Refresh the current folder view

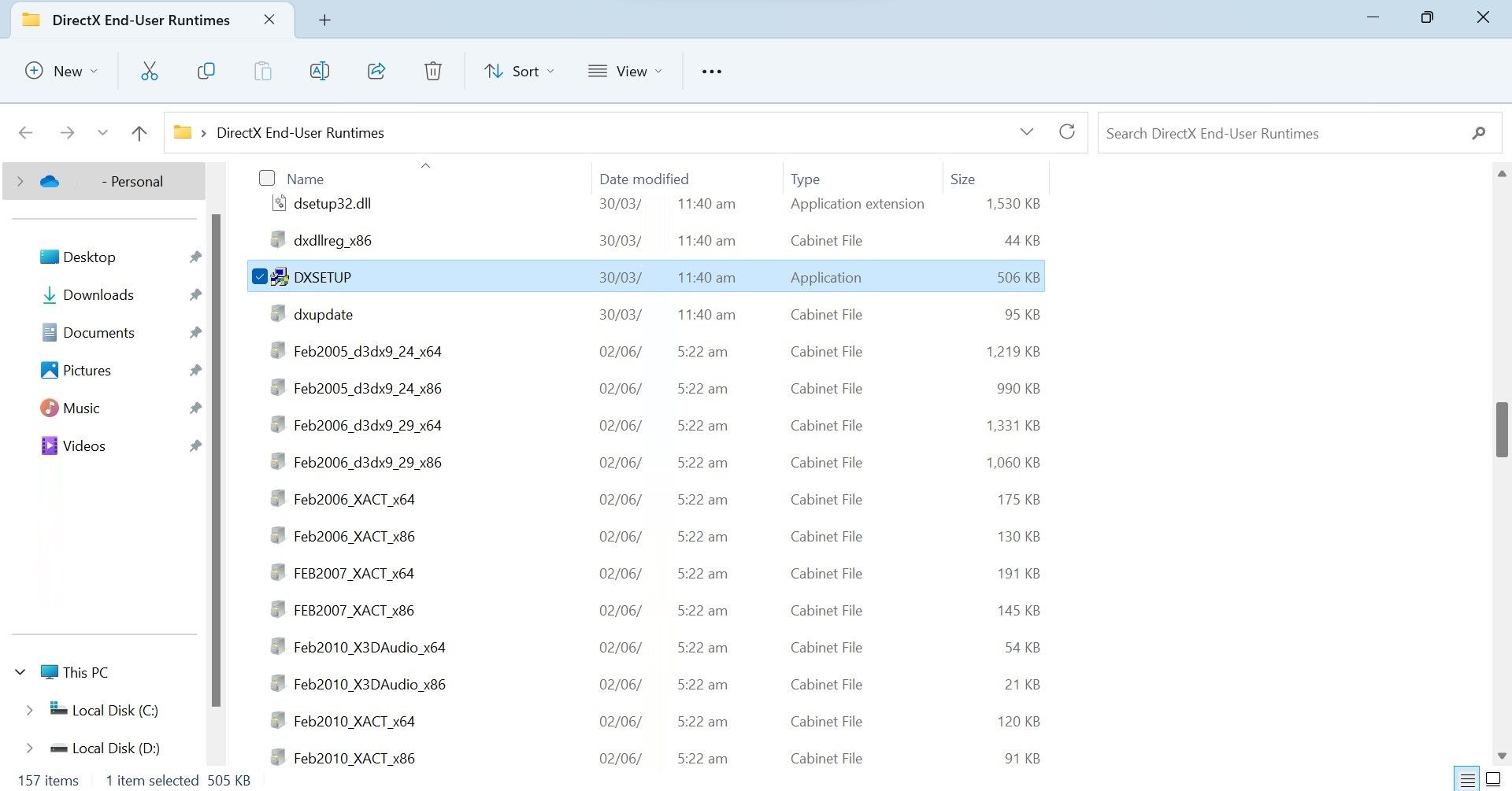point(1067,132)
